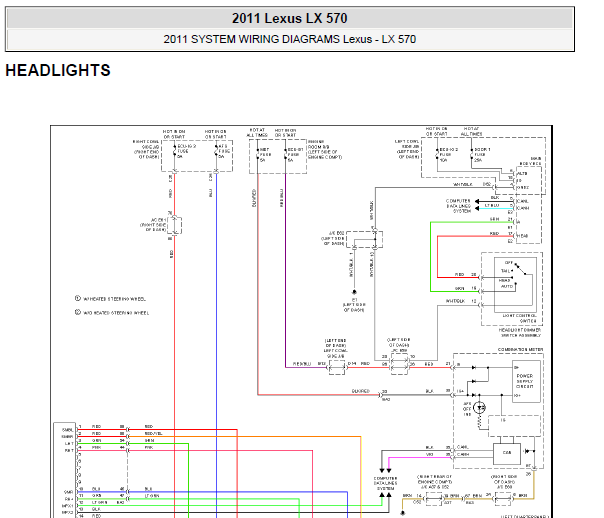
Task: Click the POWER SUPPLY CIRCUIT box
Action: click(526, 381)
